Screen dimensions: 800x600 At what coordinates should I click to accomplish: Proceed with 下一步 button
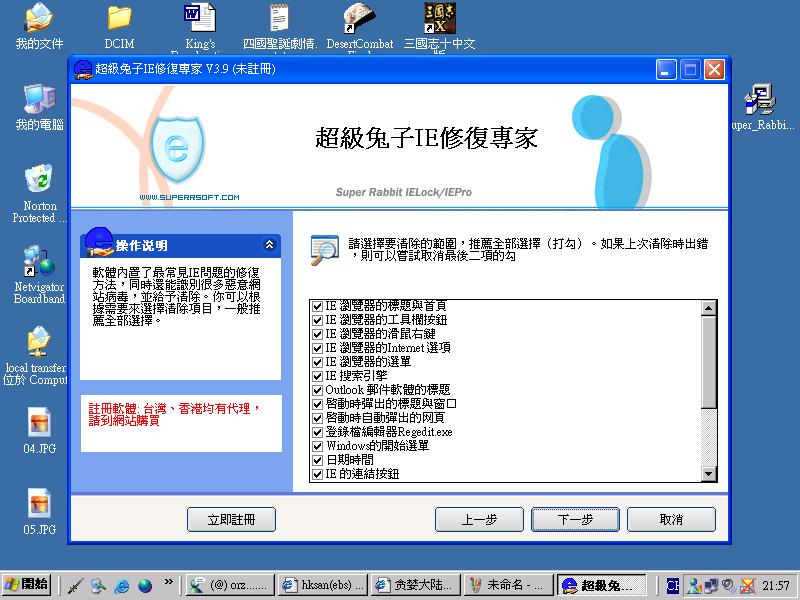[x=575, y=519]
